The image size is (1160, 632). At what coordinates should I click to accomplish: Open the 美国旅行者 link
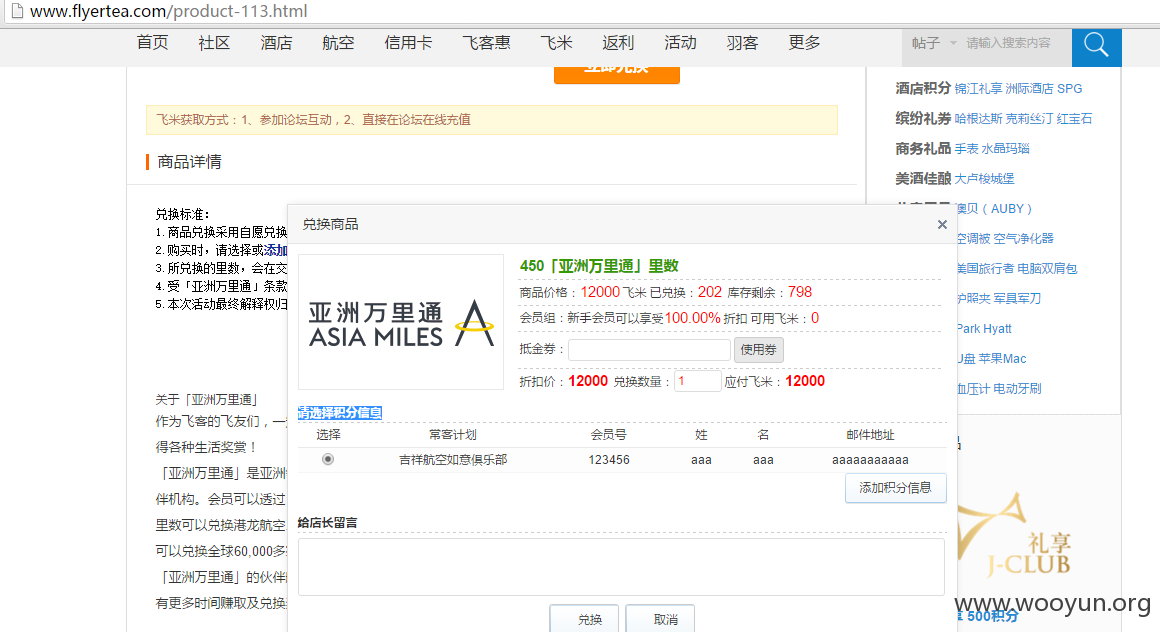click(986, 269)
